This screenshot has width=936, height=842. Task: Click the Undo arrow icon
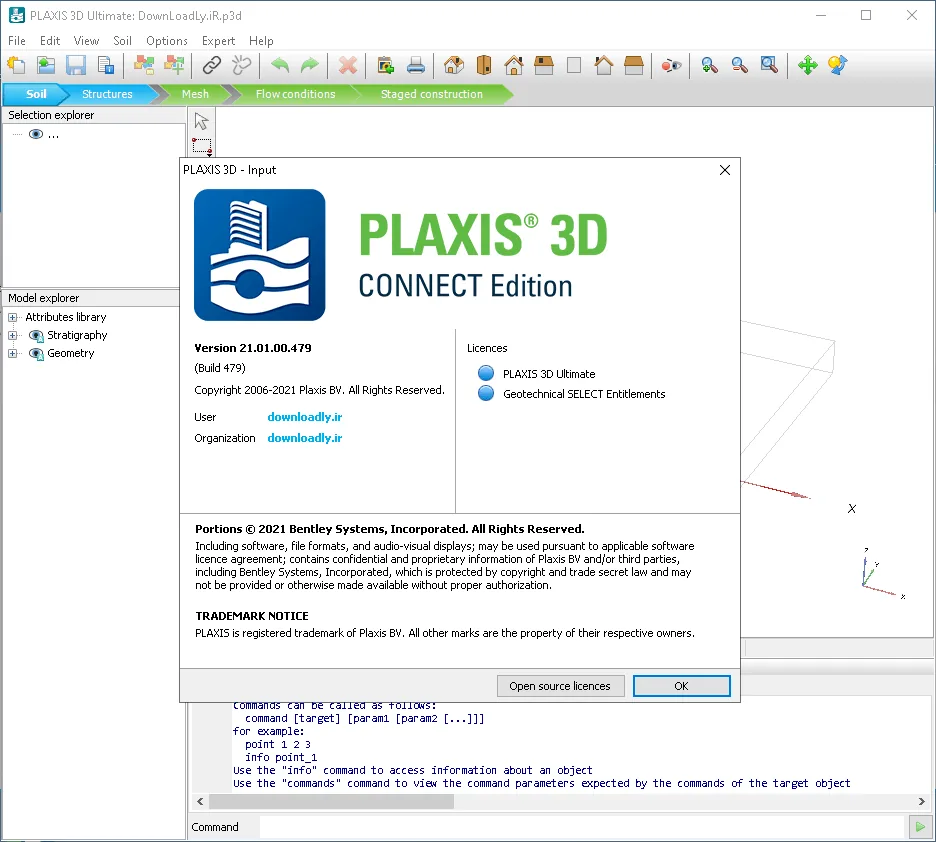(279, 65)
